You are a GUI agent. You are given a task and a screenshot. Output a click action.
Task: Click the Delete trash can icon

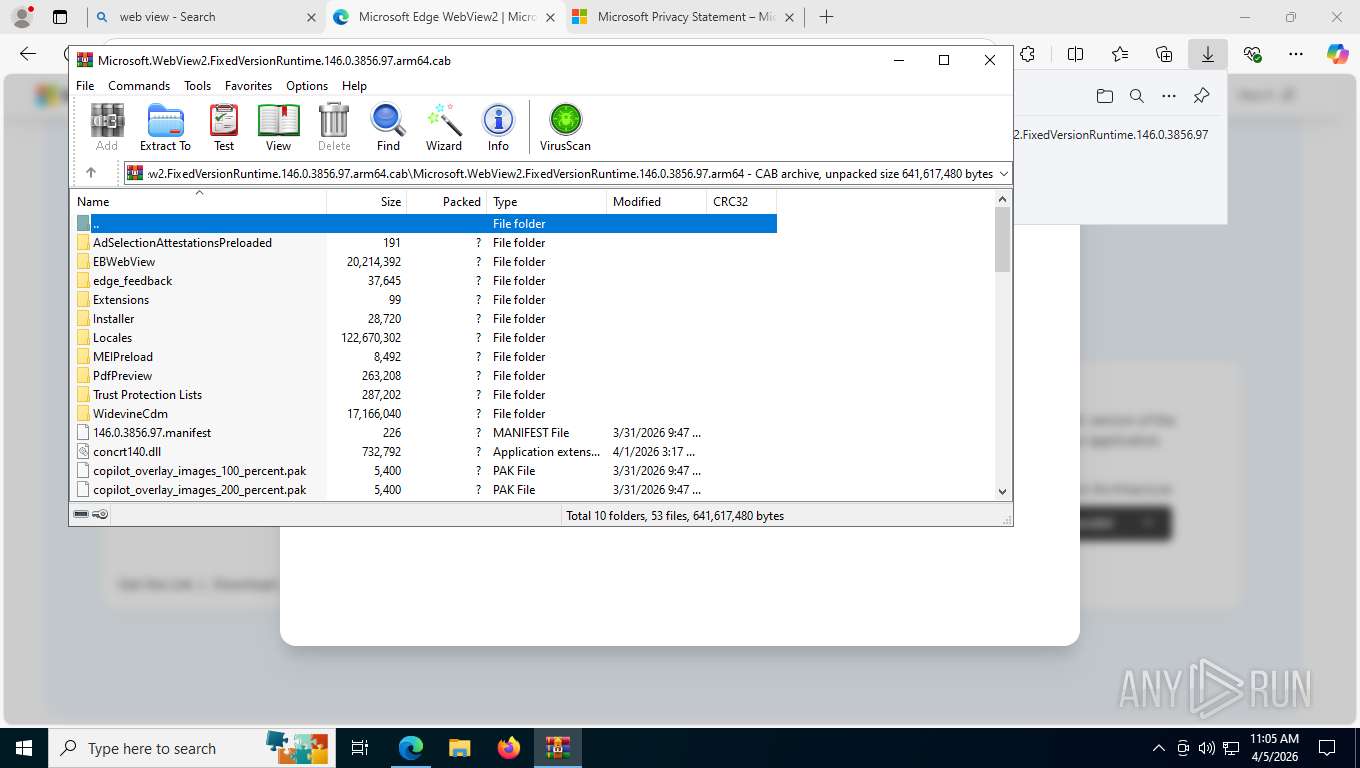point(334,127)
